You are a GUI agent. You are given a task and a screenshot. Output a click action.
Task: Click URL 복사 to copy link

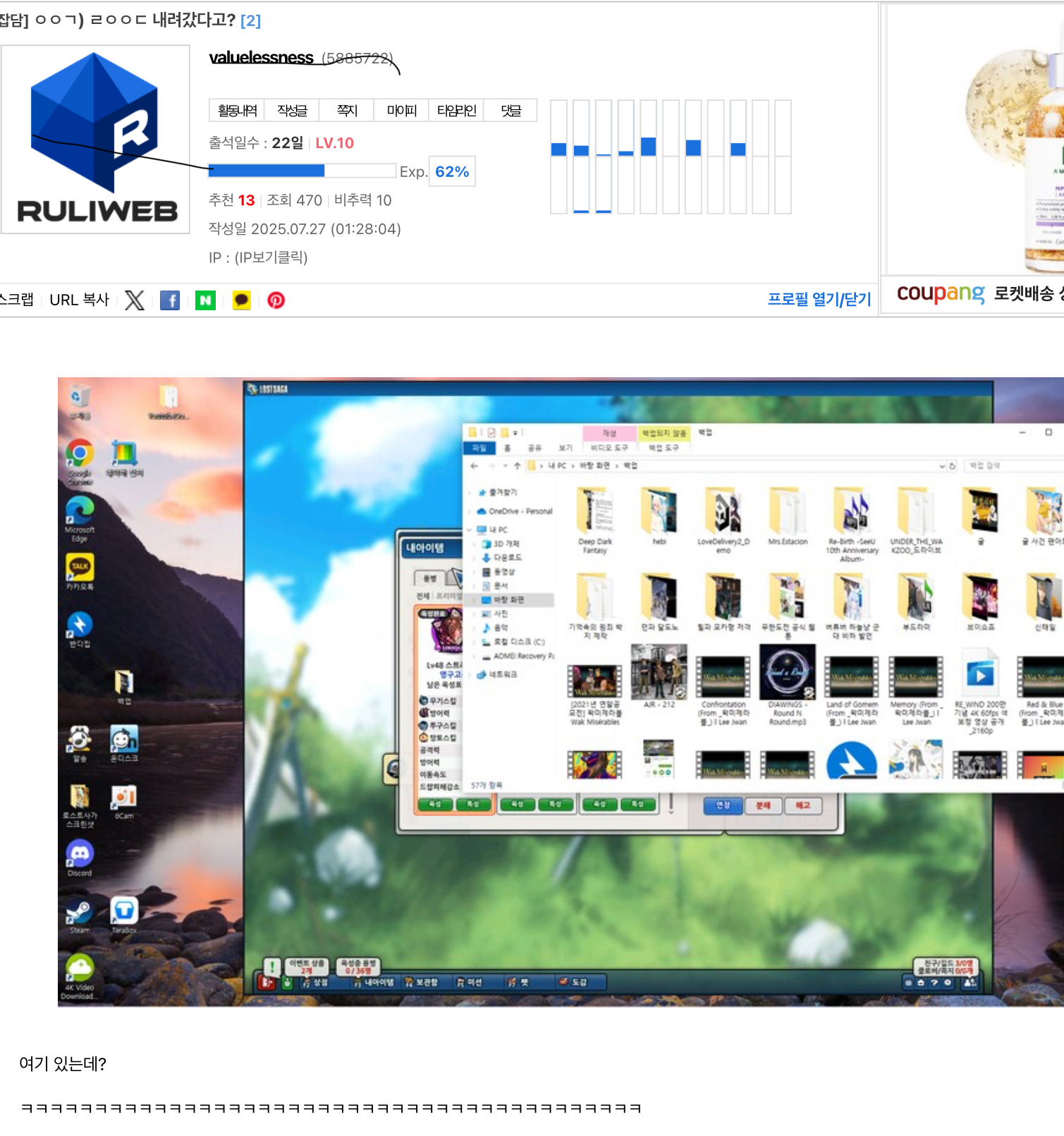(x=79, y=300)
